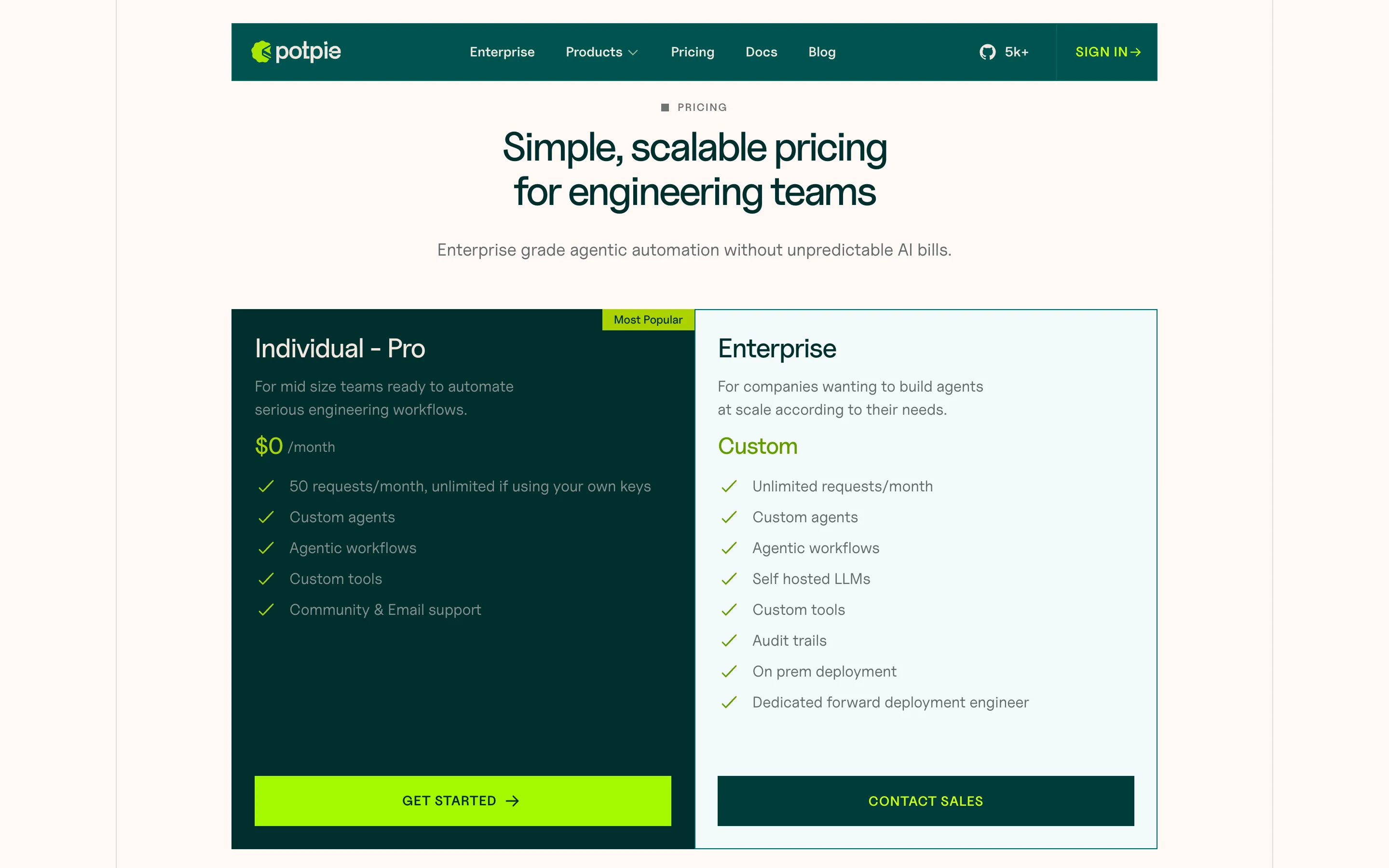Go to the Enterprise nav item
1389x868 pixels.
pos(502,52)
